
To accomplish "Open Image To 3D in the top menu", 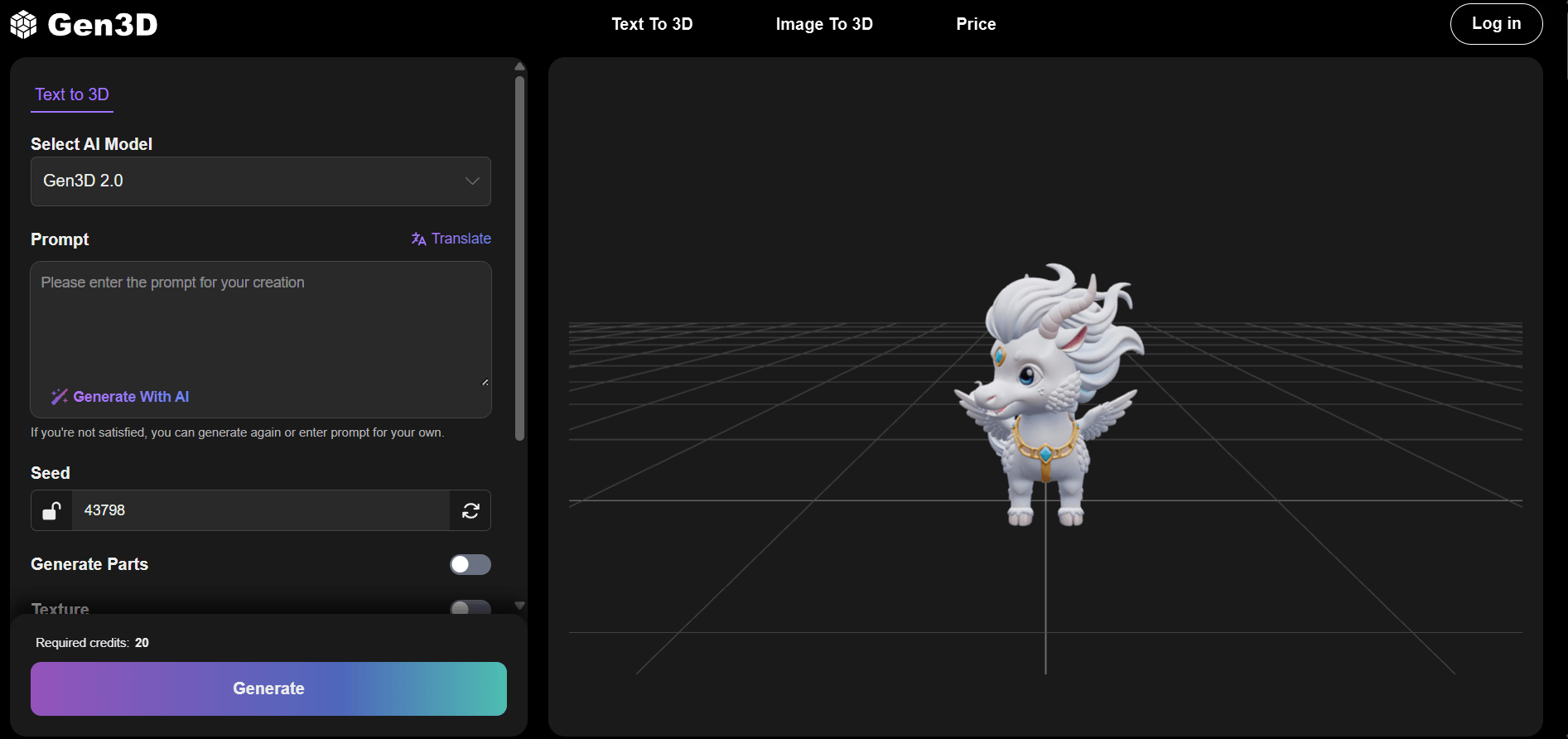I will click(823, 24).
